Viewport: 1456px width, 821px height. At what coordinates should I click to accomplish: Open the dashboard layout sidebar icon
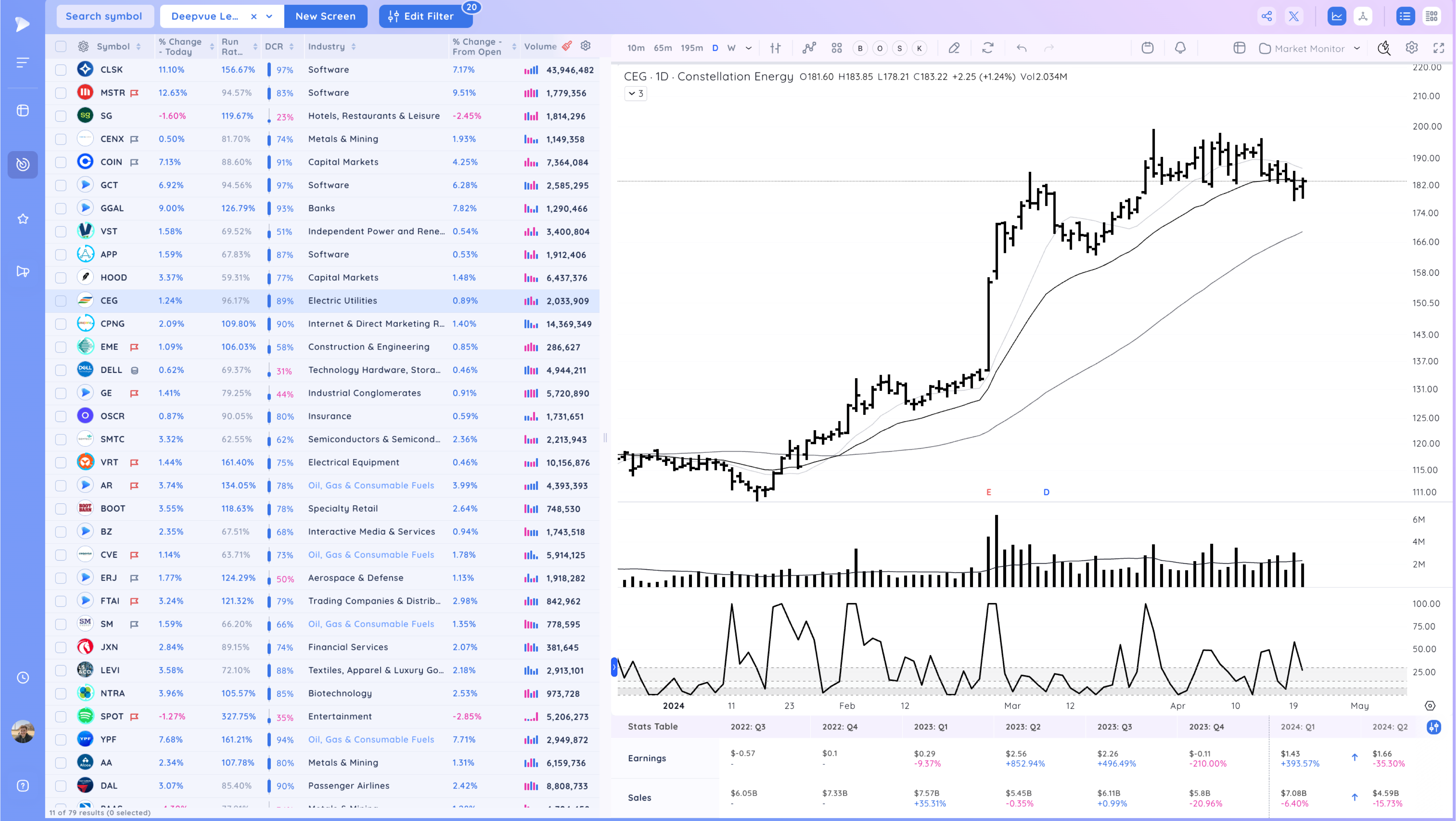pos(23,110)
